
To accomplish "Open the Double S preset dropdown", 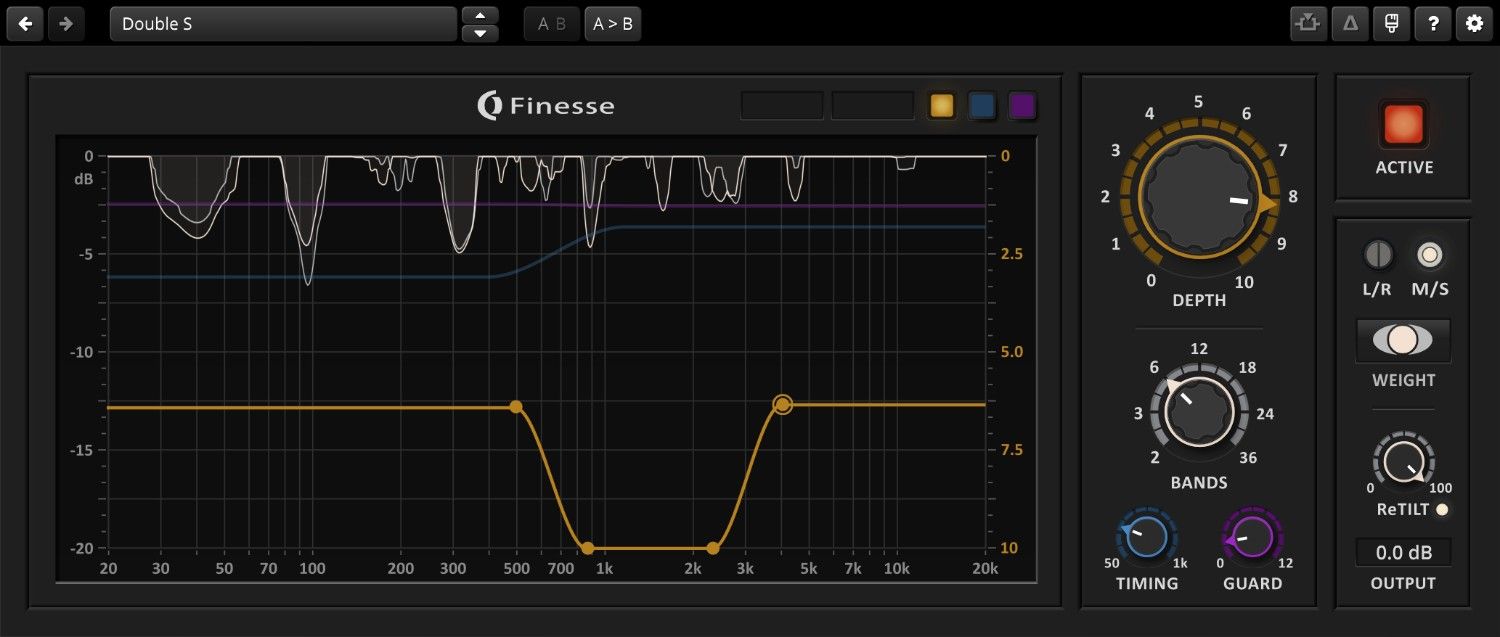I will click(283, 24).
